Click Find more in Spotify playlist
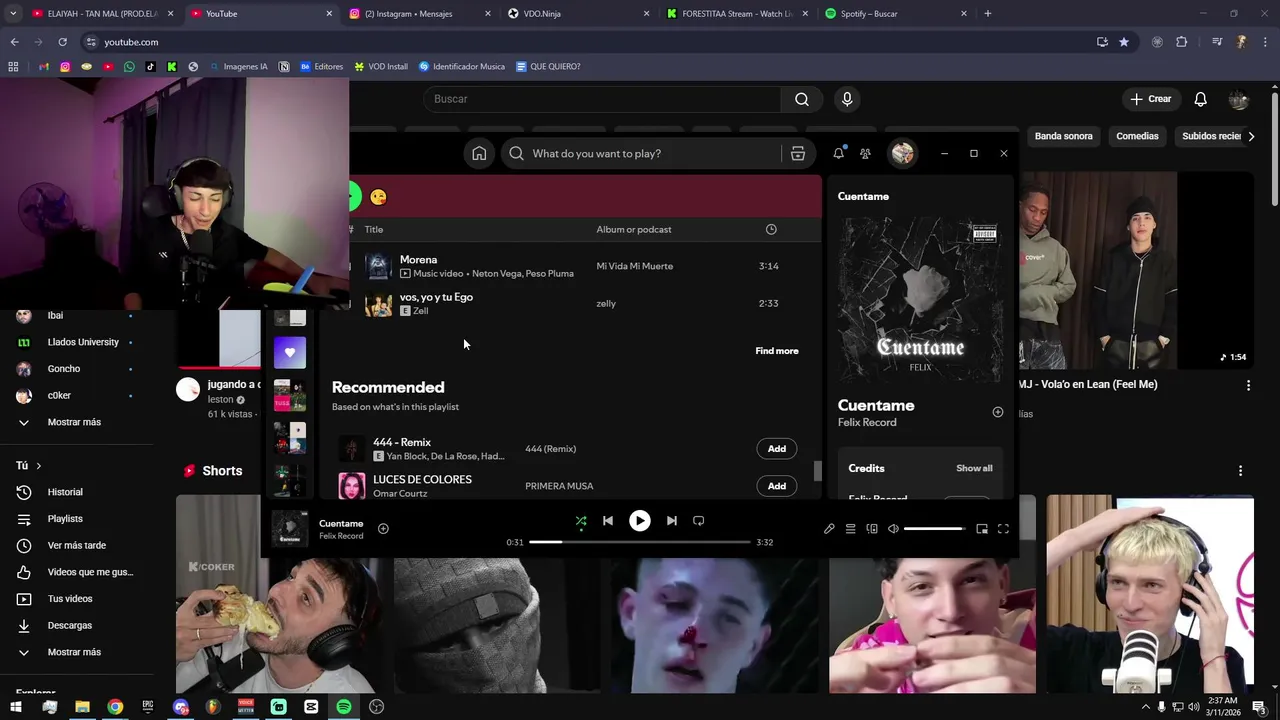 point(777,351)
